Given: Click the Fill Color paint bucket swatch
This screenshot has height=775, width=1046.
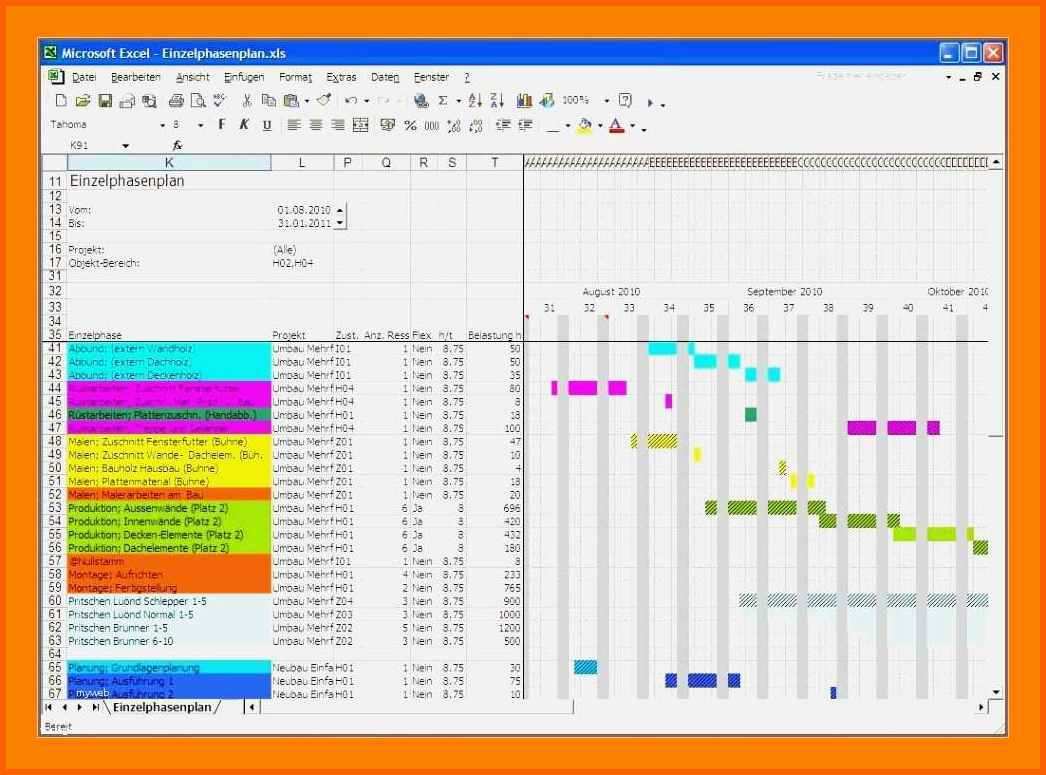Looking at the screenshot, I should coord(584,125).
